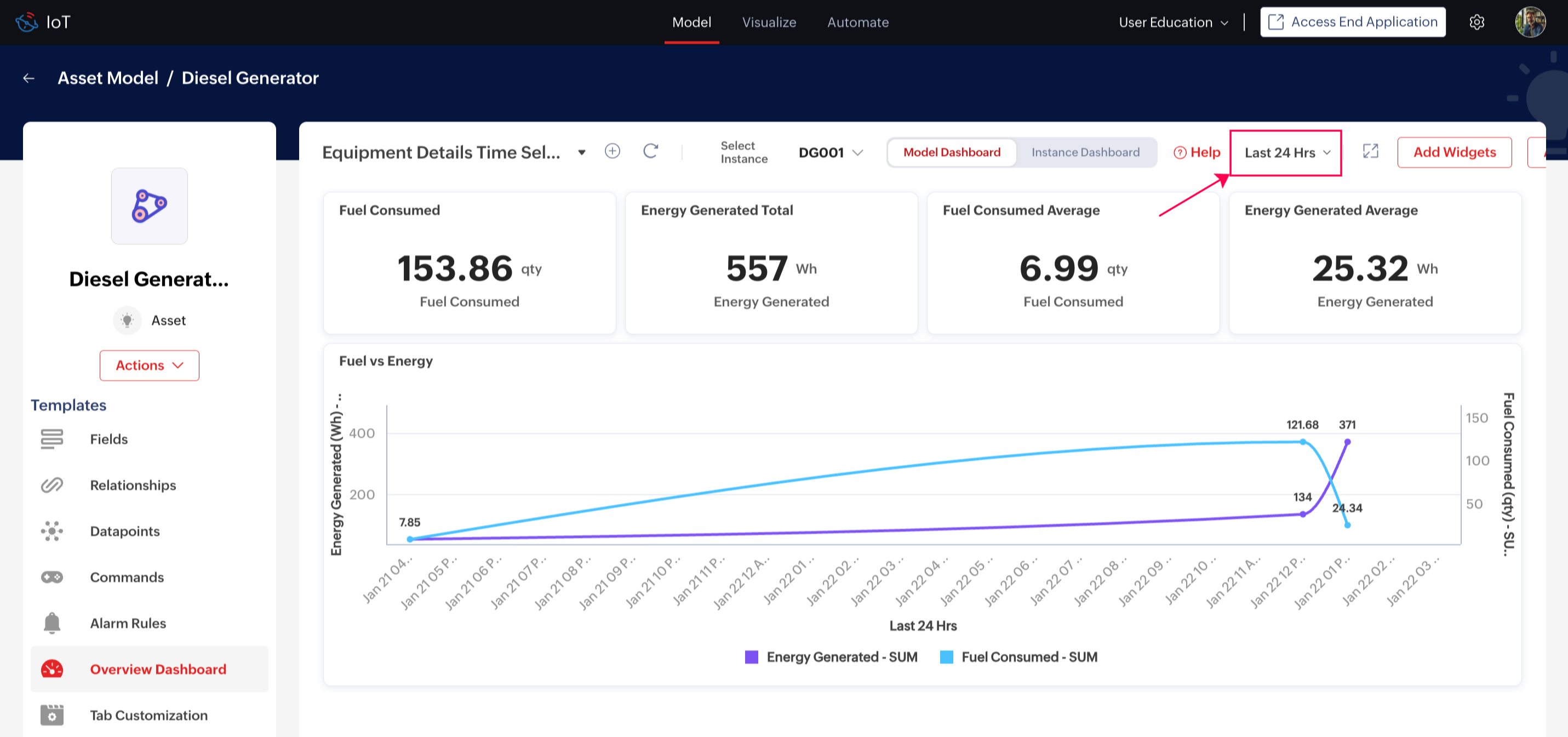
Task: Expand dashboard to fullscreen icon
Action: coord(1370,152)
